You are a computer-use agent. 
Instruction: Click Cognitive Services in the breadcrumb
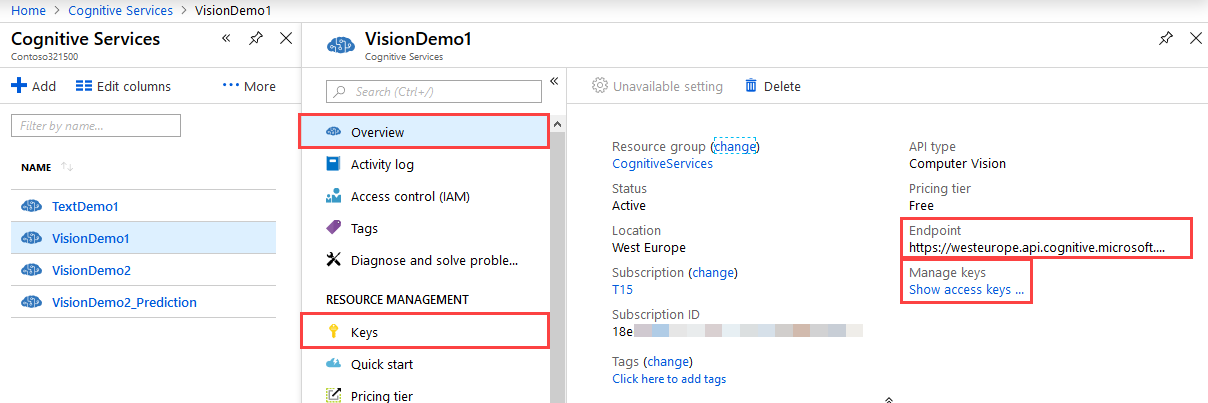coord(120,10)
